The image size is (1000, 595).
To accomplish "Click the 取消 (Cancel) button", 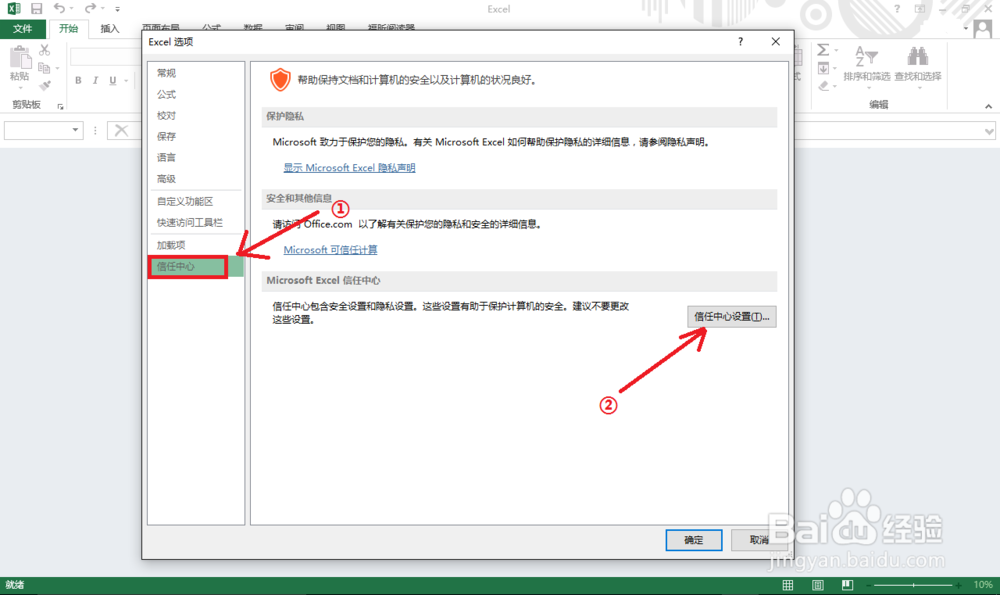I will click(x=759, y=540).
